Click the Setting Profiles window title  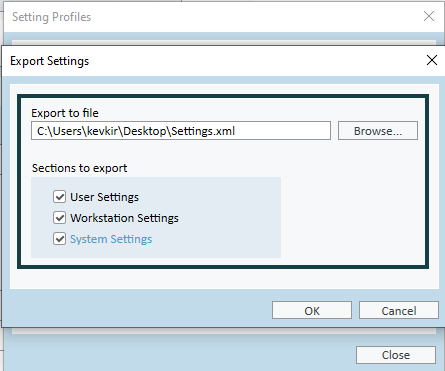[x=51, y=17]
